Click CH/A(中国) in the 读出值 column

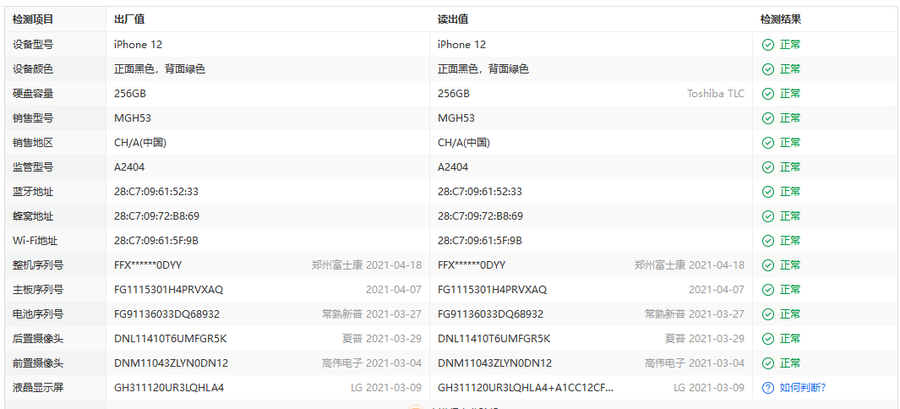tap(464, 142)
